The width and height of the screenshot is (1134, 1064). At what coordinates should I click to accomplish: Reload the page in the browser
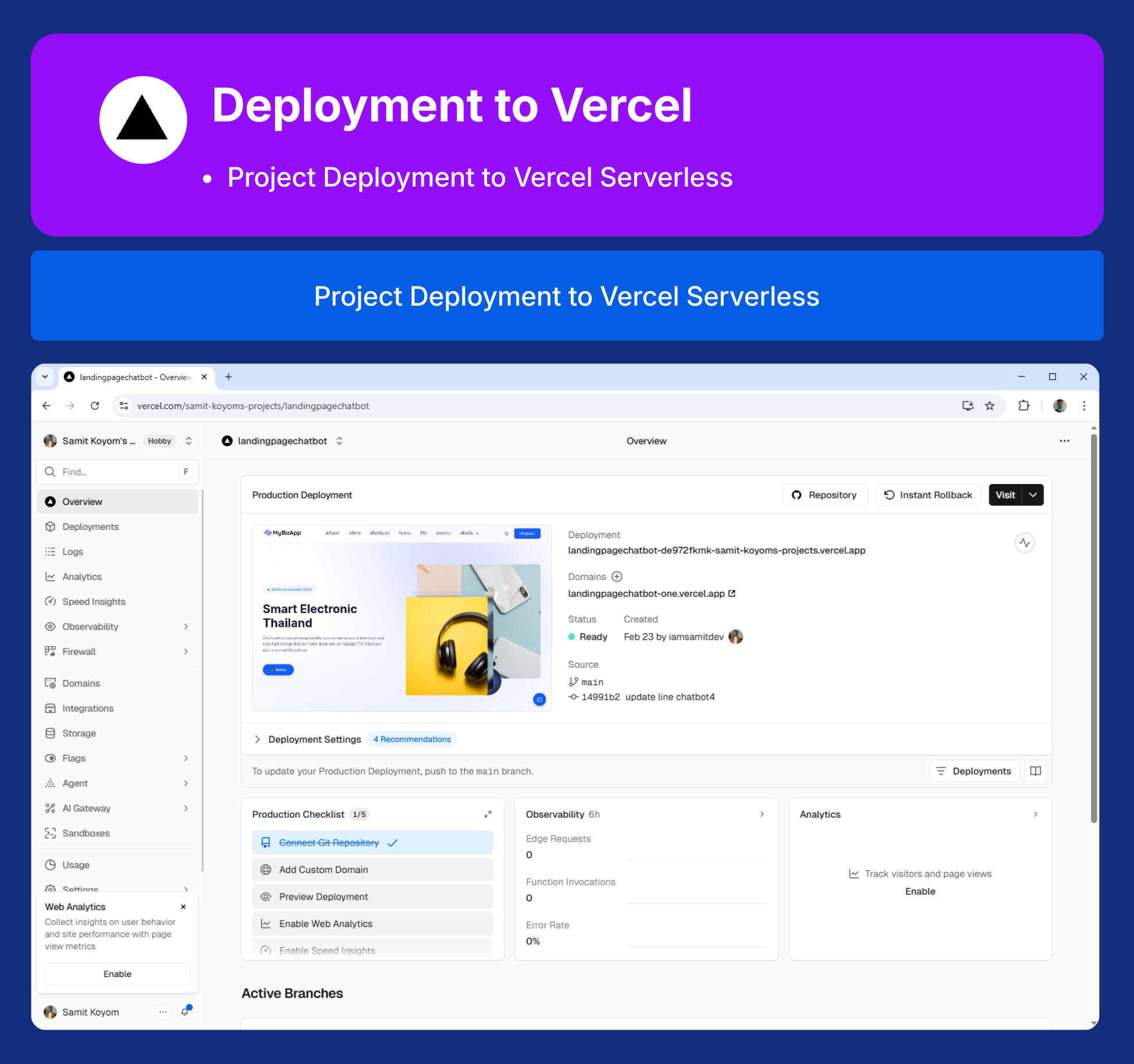tap(95, 406)
